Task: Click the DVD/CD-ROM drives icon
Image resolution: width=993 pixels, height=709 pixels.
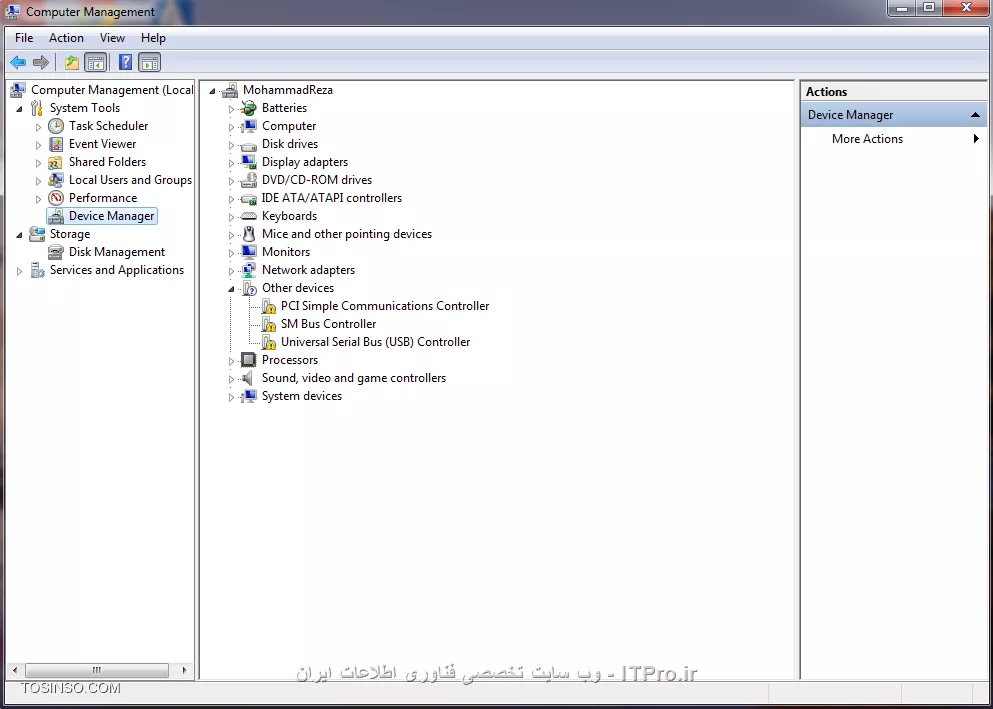Action: pos(249,180)
